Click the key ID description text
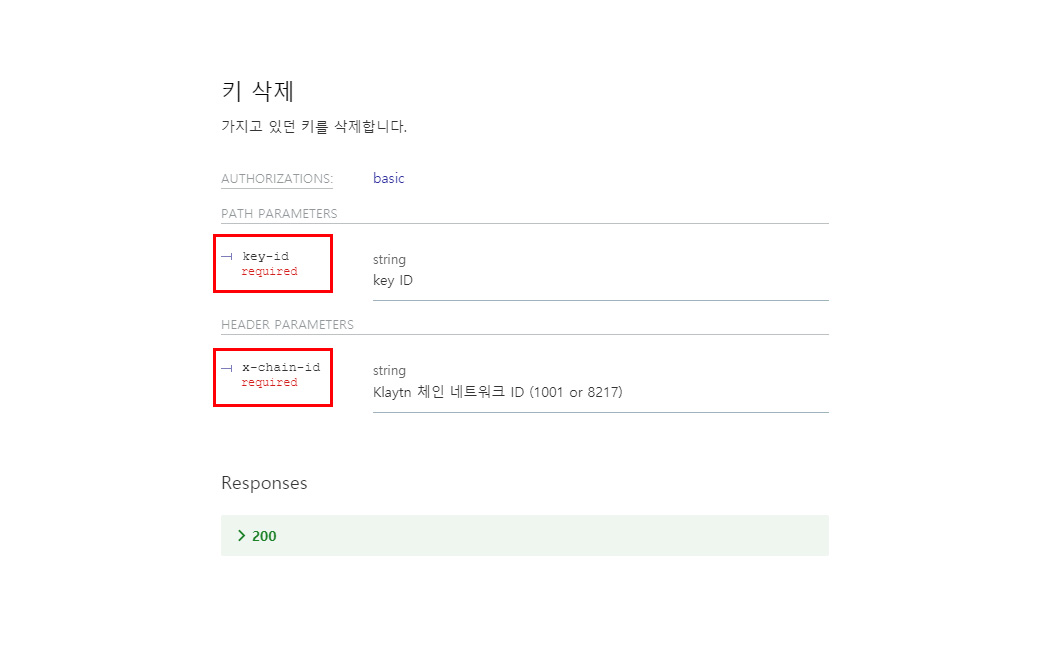This screenshot has width=1060, height=652. (x=393, y=280)
